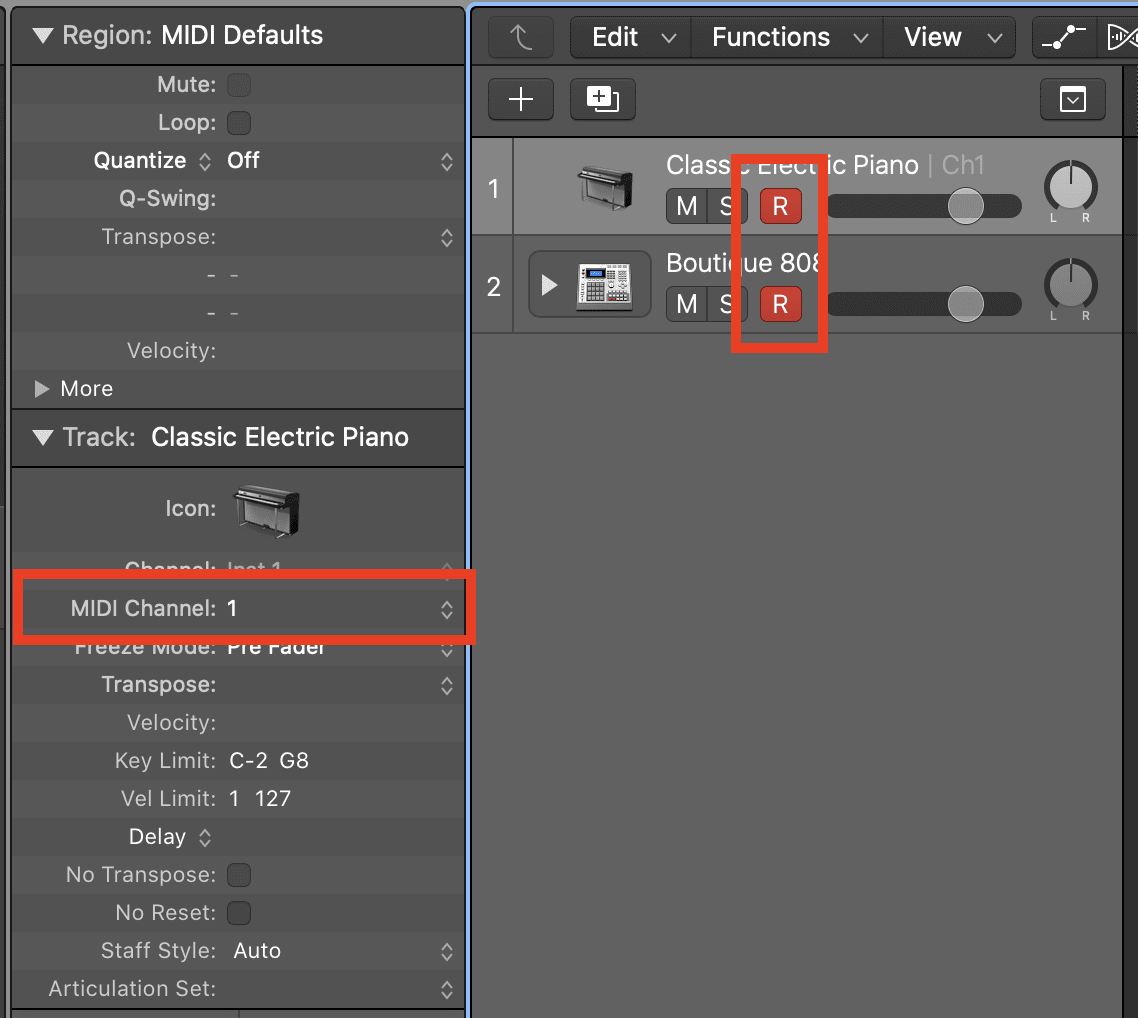Screen dimensions: 1138x1018
Task: Click the Vel Limit 127 value
Action: point(273,799)
